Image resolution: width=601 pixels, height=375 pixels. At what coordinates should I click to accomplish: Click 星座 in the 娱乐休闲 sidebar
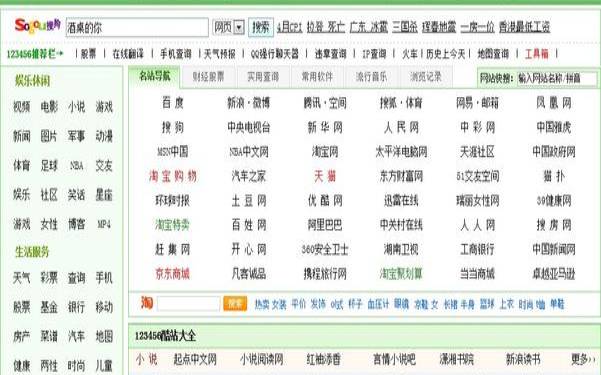104,195
